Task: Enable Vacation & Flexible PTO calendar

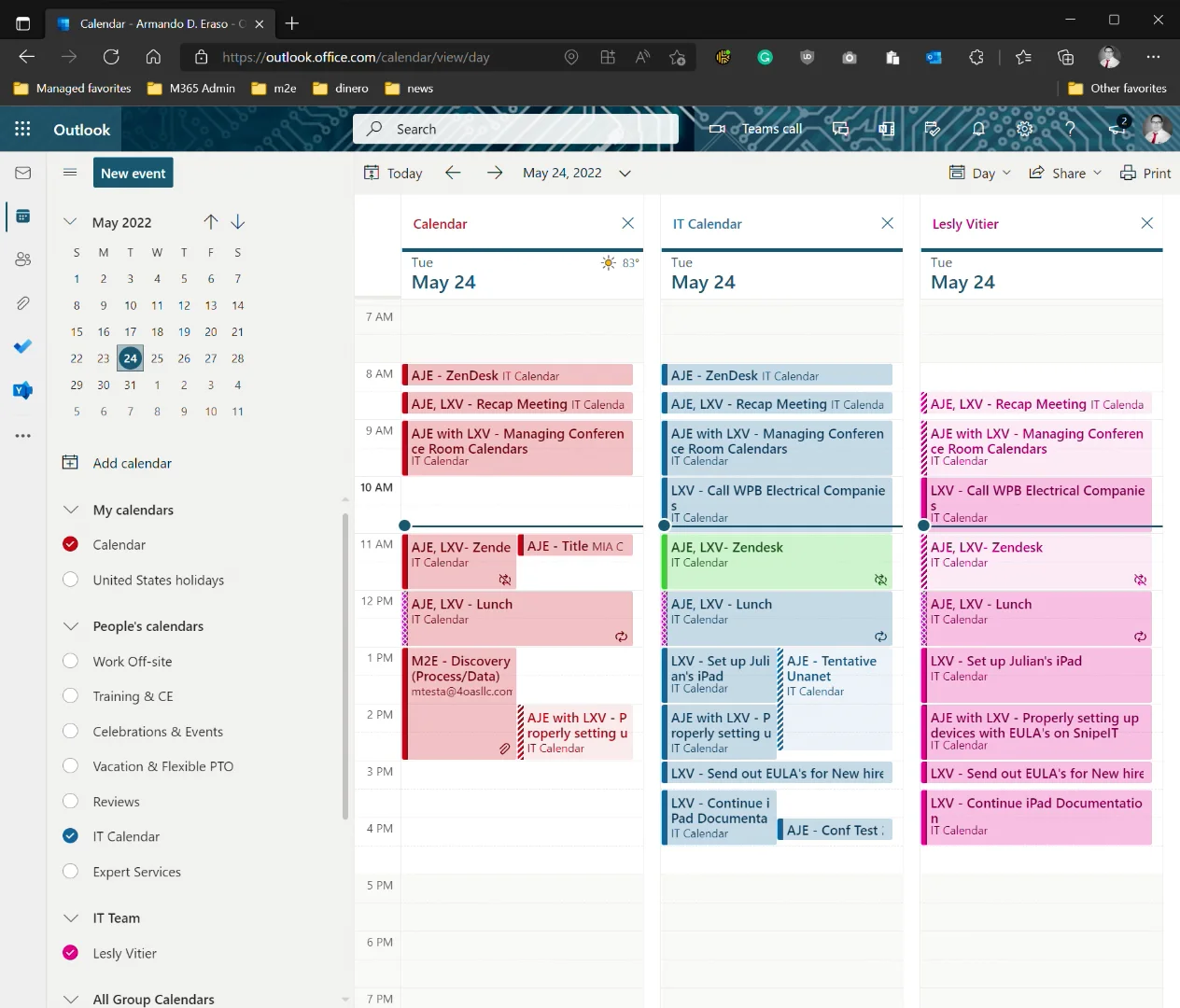Action: [x=70, y=766]
